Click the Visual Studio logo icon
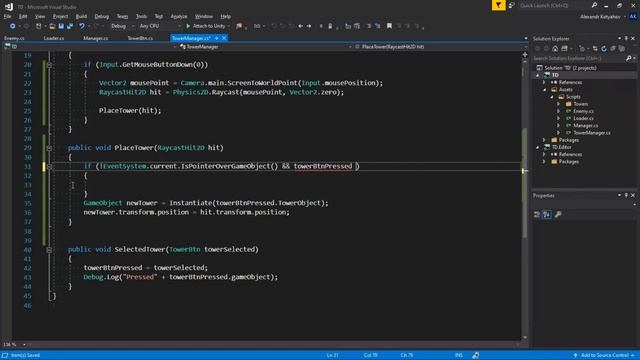The height and width of the screenshot is (360, 640). pyautogui.click(x=9, y=7)
